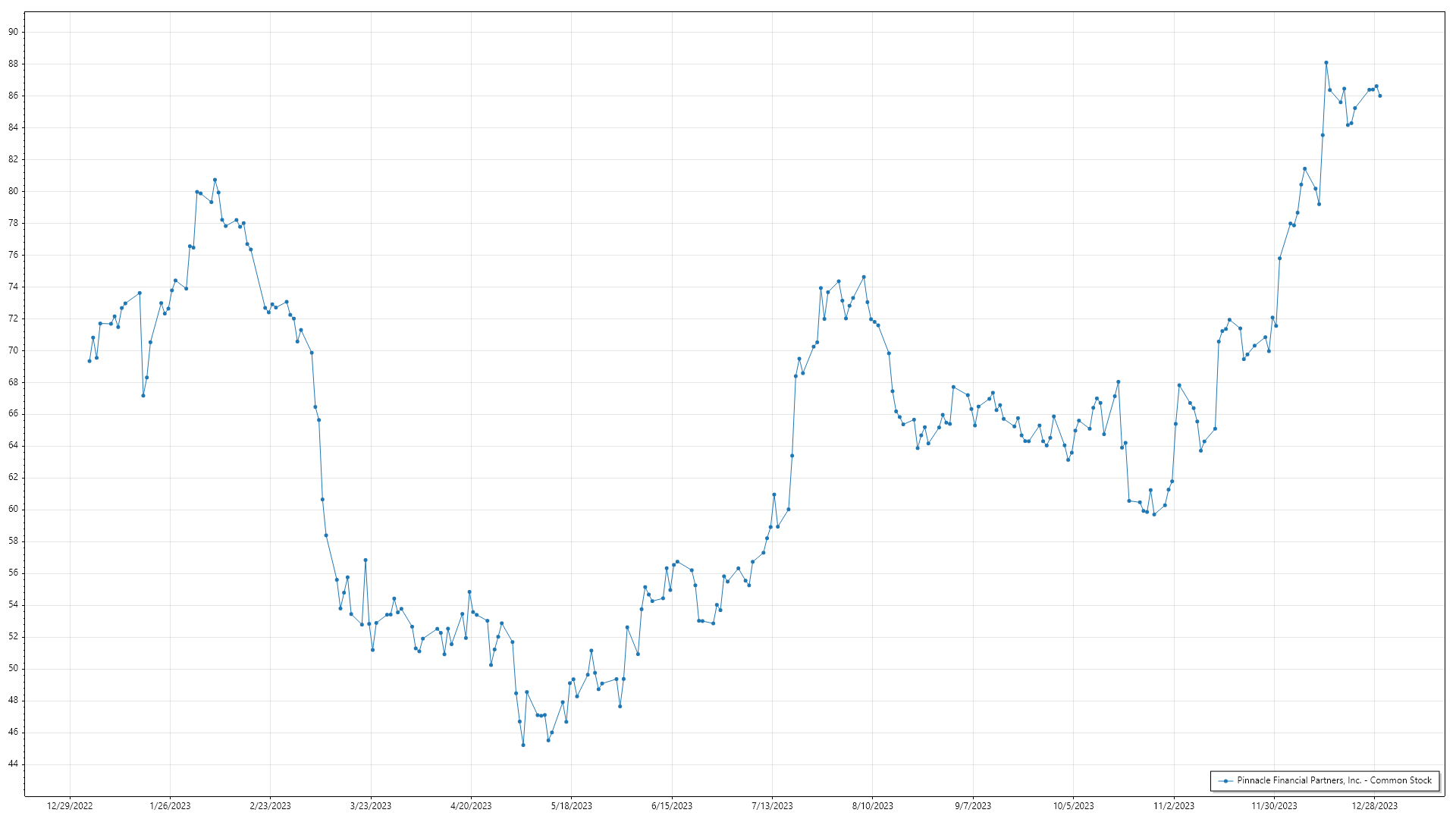Select the final data point at 86
This screenshot has height=819, width=1456.
(x=1379, y=96)
